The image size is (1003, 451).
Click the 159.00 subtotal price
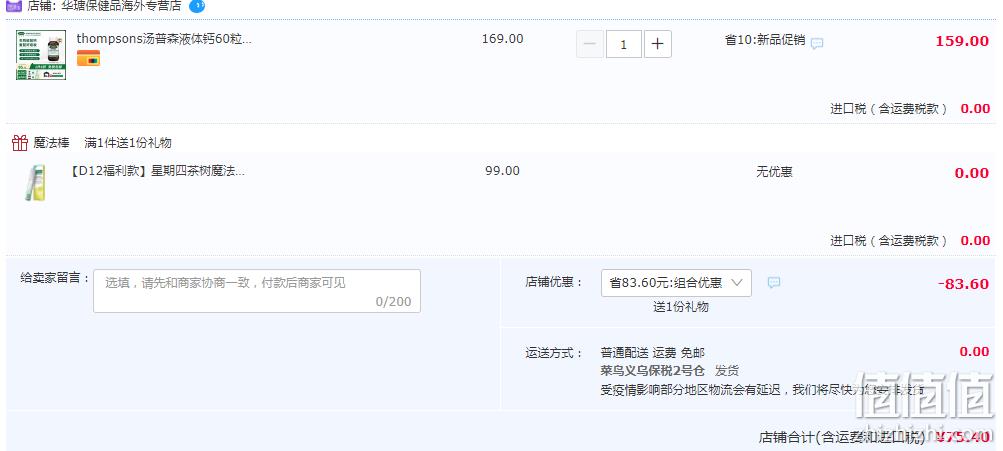962,41
